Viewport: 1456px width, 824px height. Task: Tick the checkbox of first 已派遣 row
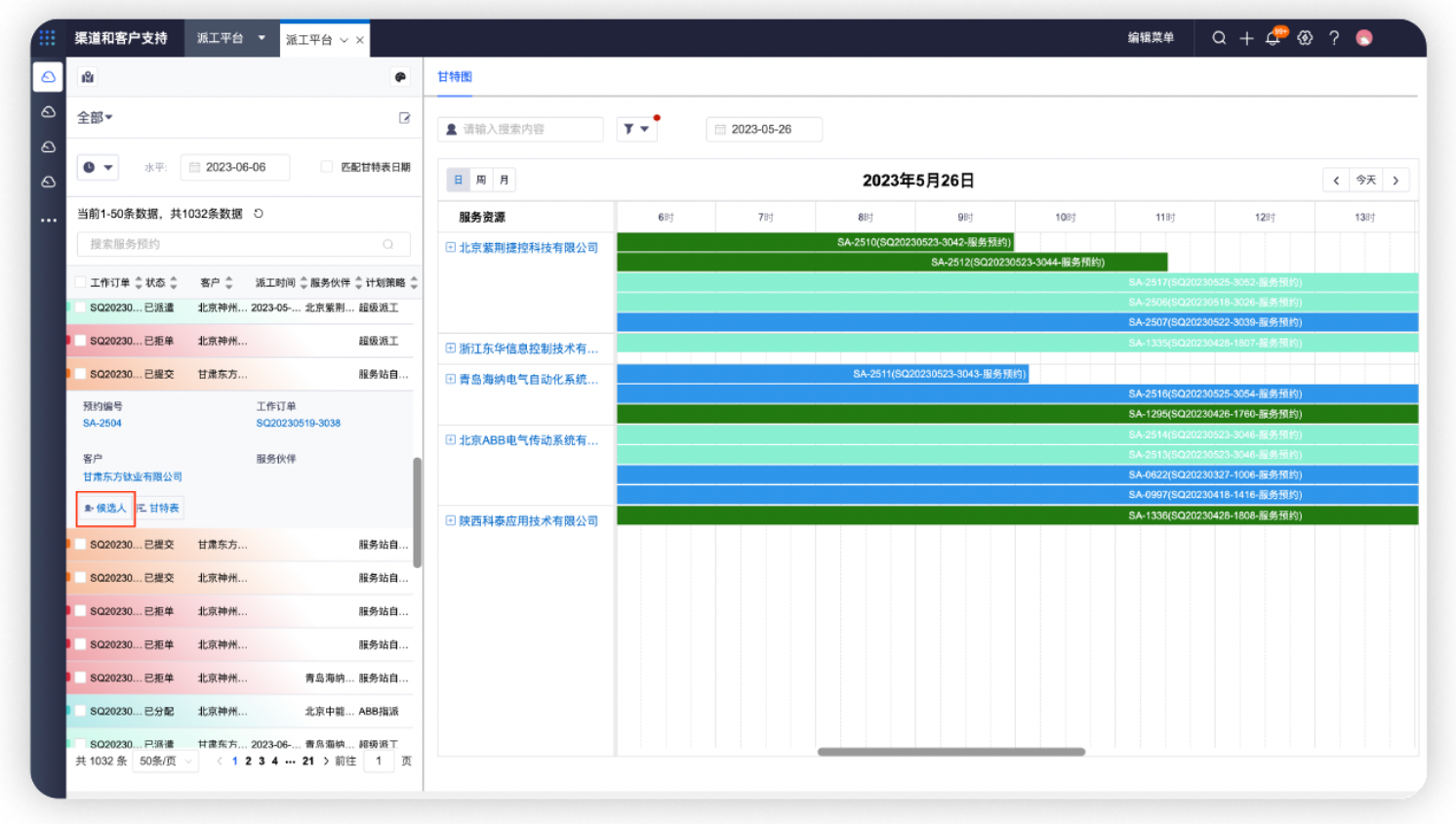coord(81,308)
